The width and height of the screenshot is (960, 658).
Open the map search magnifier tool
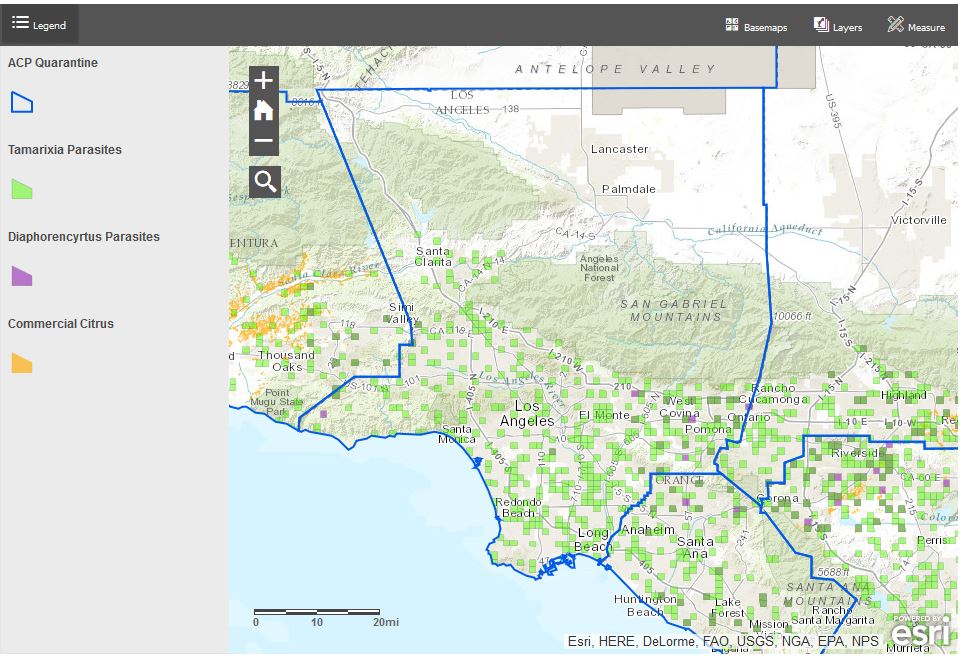point(265,181)
